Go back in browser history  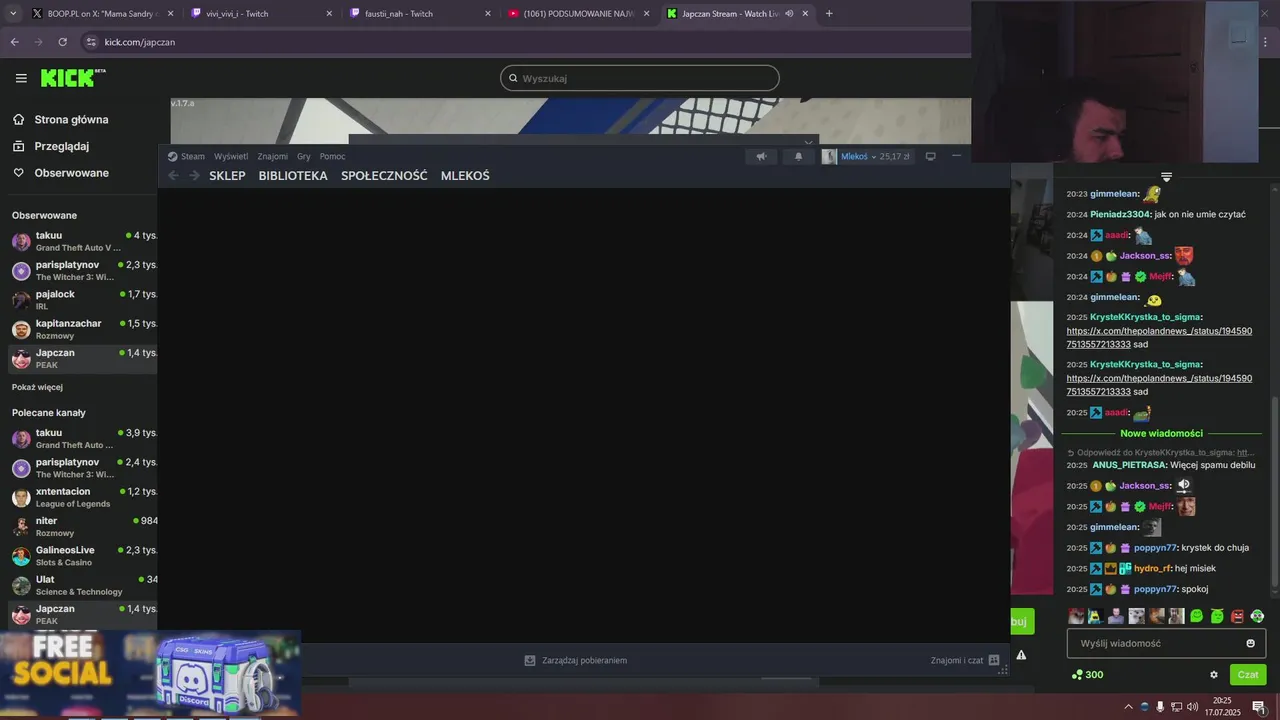[x=14, y=42]
